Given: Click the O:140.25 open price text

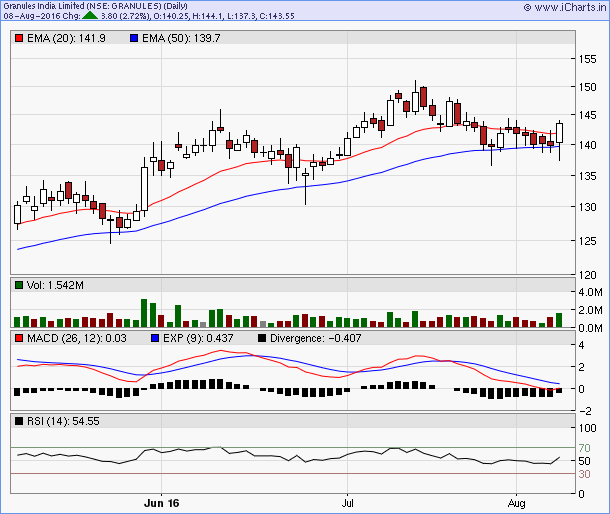Looking at the screenshot, I should (170, 16).
